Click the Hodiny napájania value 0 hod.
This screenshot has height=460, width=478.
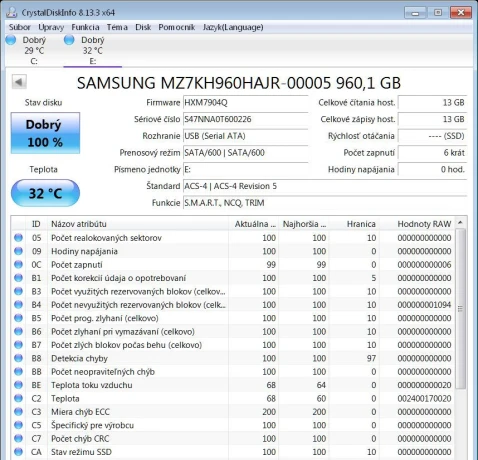[432, 169]
